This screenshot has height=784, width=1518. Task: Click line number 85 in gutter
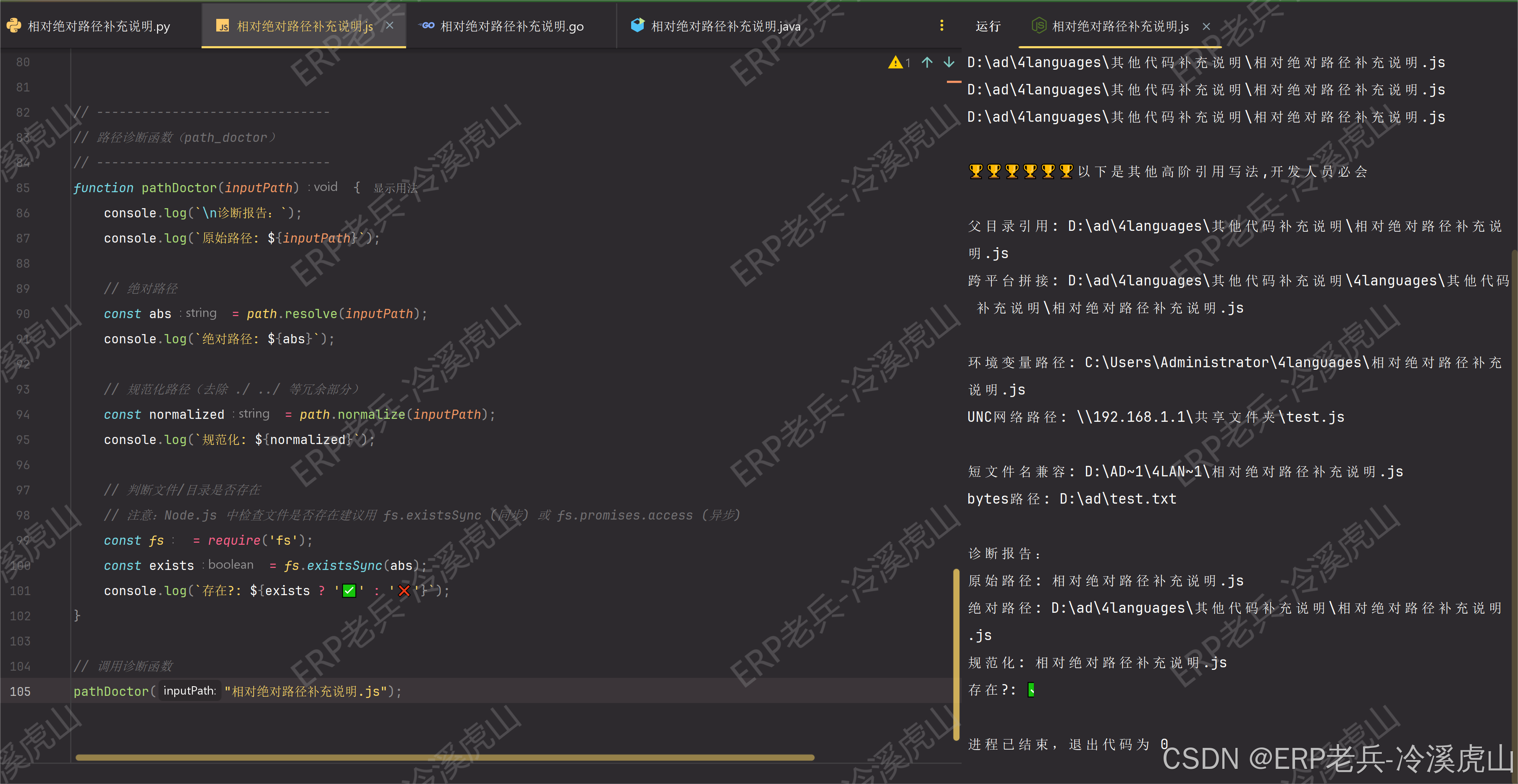coord(23,188)
